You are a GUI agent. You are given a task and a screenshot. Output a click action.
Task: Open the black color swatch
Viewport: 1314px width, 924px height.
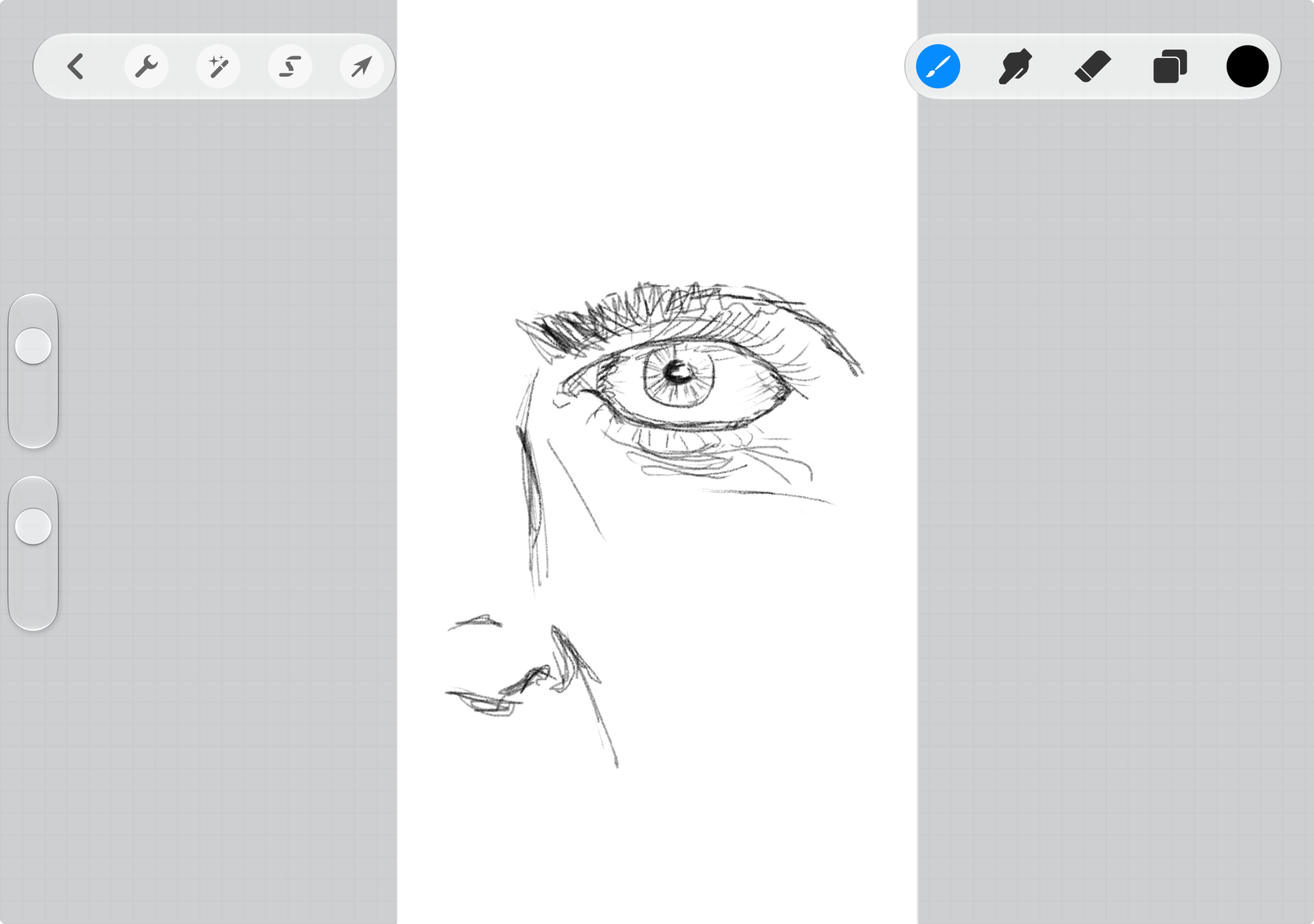(1248, 66)
